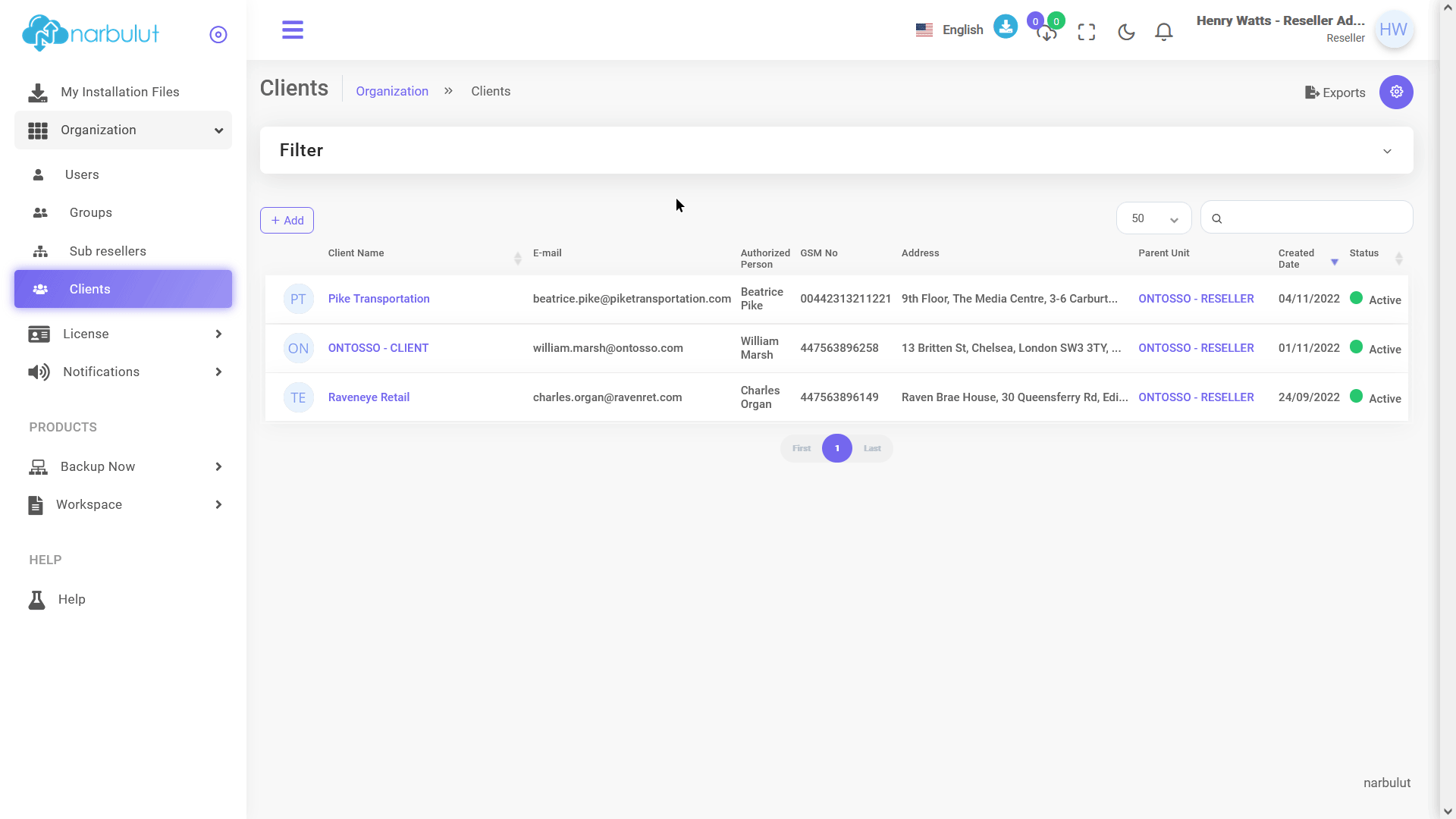Go to First page of results
The width and height of the screenshot is (1456, 819).
click(802, 448)
